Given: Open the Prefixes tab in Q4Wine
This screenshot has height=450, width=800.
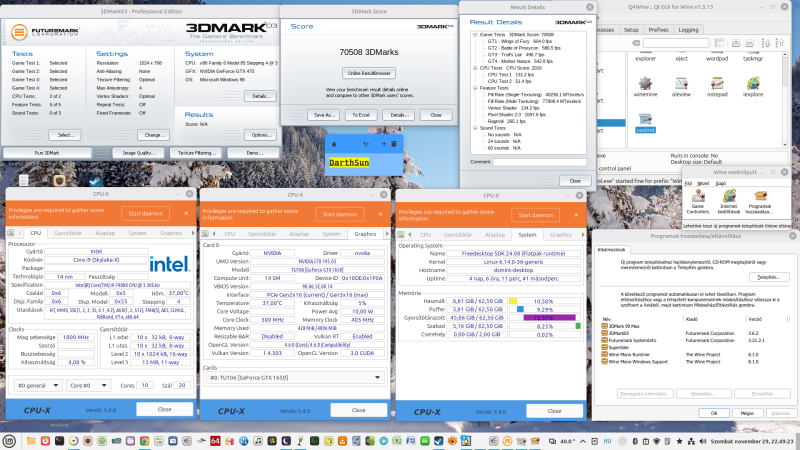Looking at the screenshot, I should tap(658, 30).
